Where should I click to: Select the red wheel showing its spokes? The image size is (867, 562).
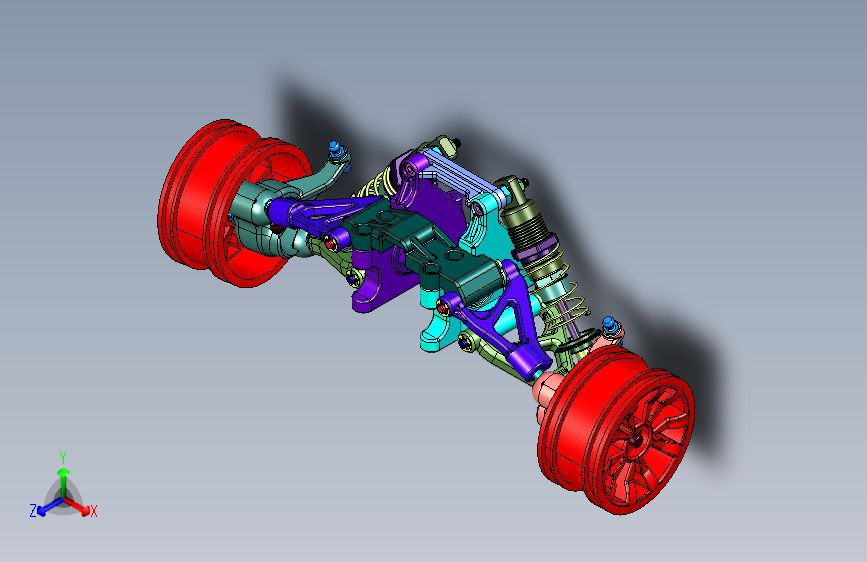[x=617, y=430]
